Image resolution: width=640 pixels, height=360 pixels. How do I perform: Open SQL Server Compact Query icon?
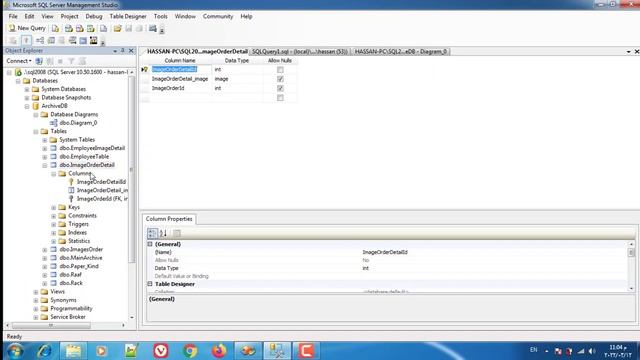pyautogui.click(x=104, y=28)
